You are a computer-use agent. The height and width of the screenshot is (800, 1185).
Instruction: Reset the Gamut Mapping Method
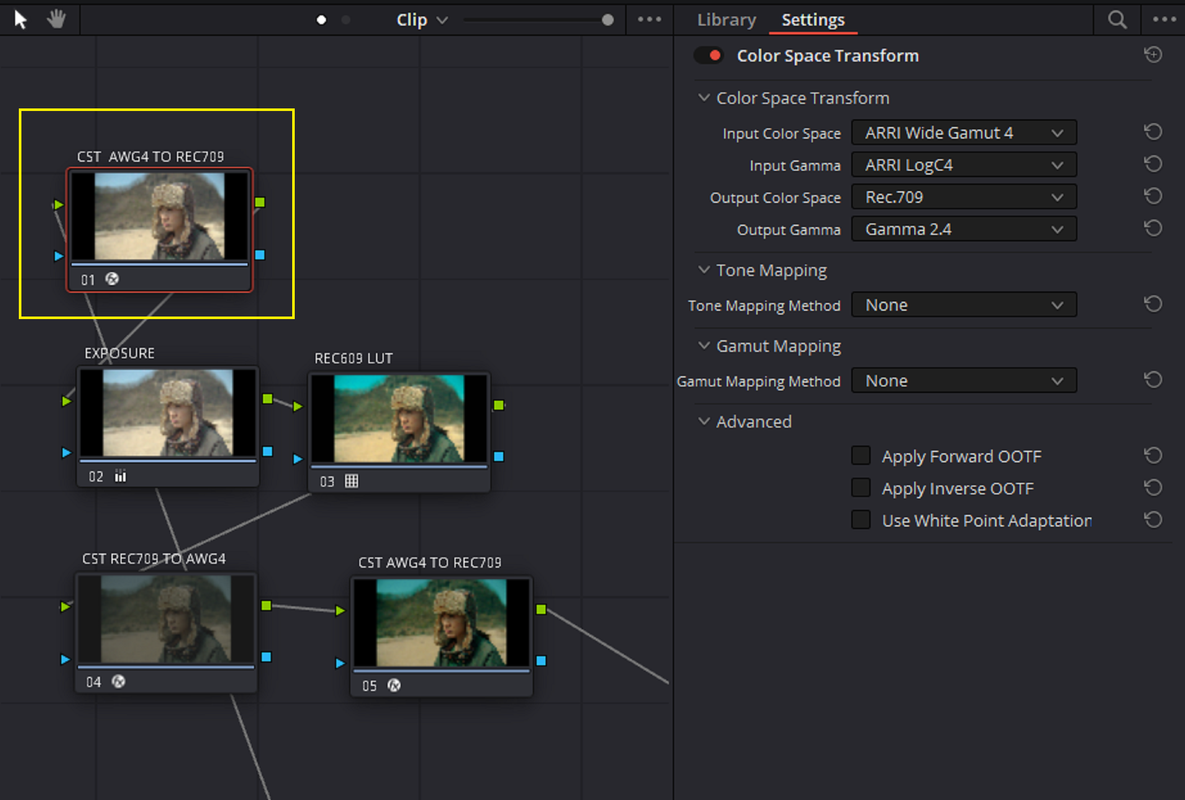(x=1153, y=380)
